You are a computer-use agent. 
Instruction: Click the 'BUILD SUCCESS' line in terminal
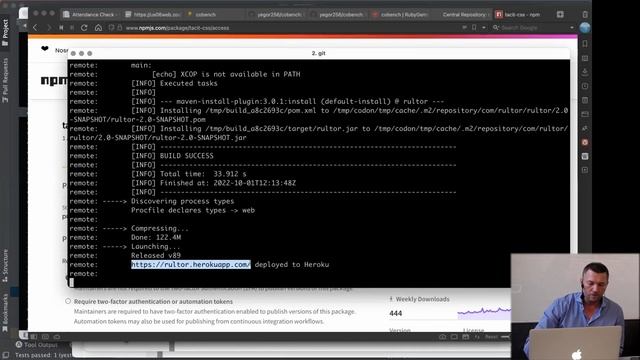[x=187, y=156]
